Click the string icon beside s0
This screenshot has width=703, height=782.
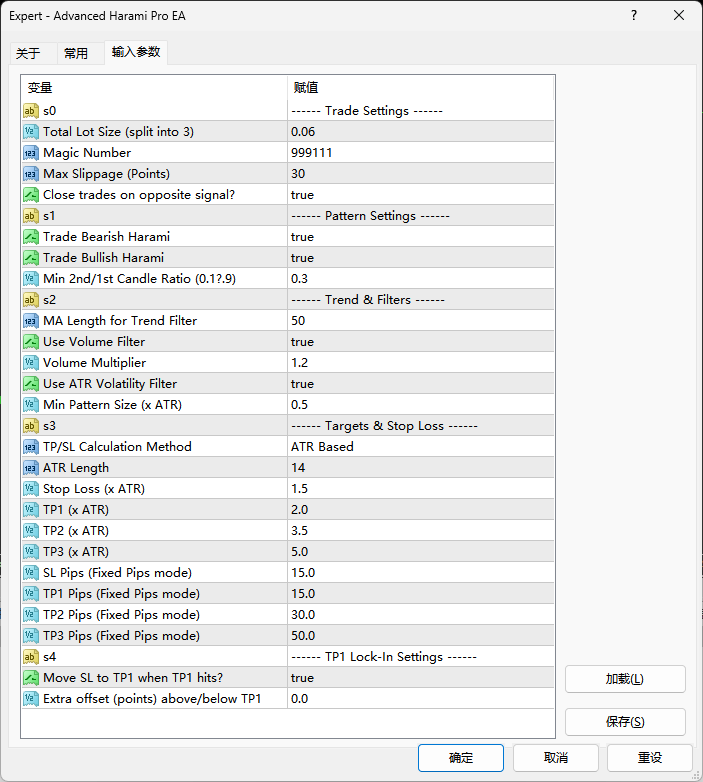(30, 111)
